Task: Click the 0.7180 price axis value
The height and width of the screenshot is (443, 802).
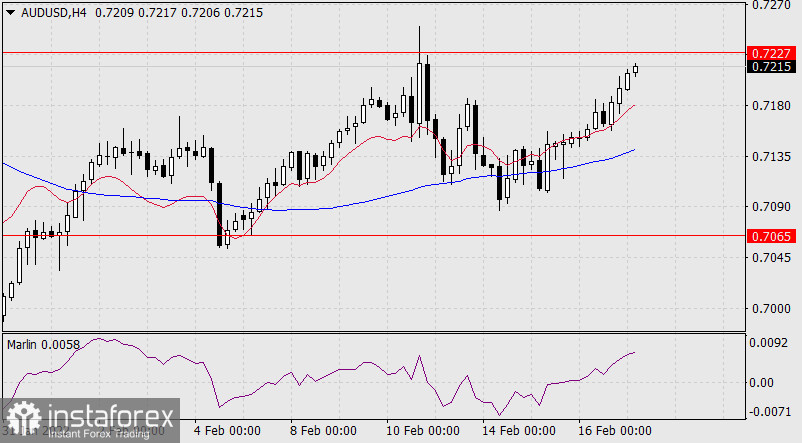Action: pyautogui.click(x=769, y=106)
